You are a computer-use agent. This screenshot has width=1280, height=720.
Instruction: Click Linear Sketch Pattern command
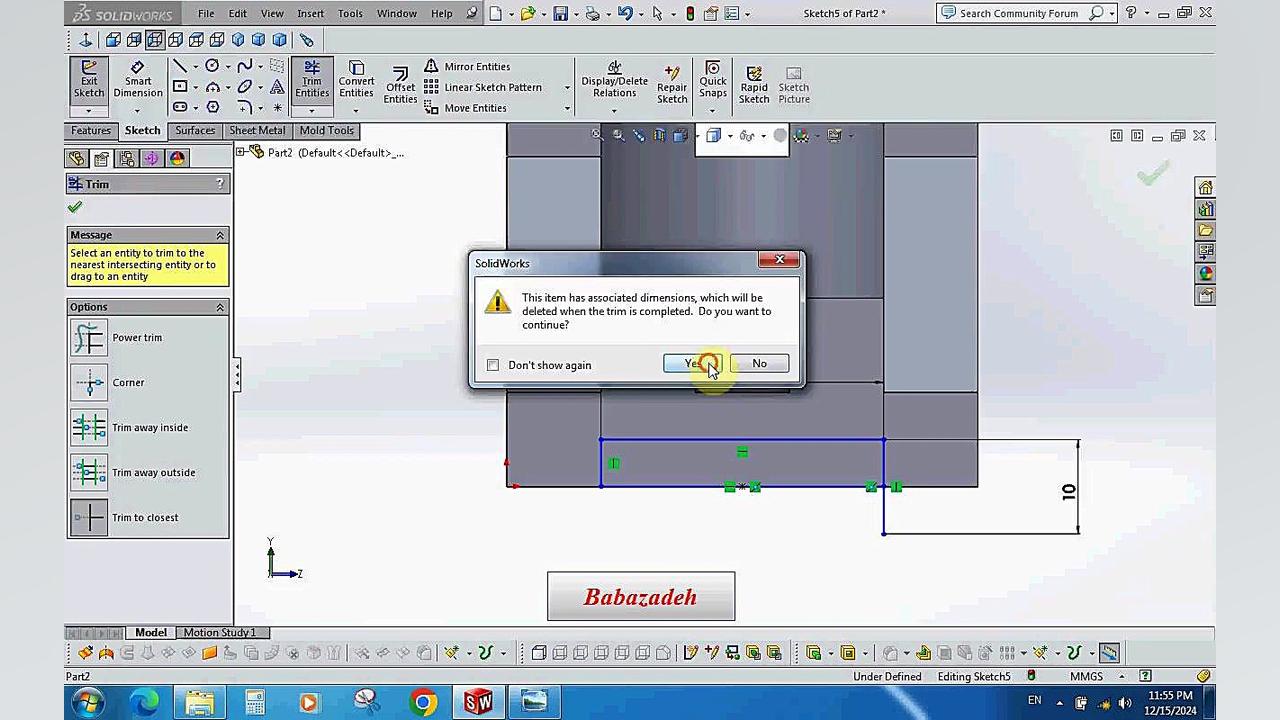483,87
